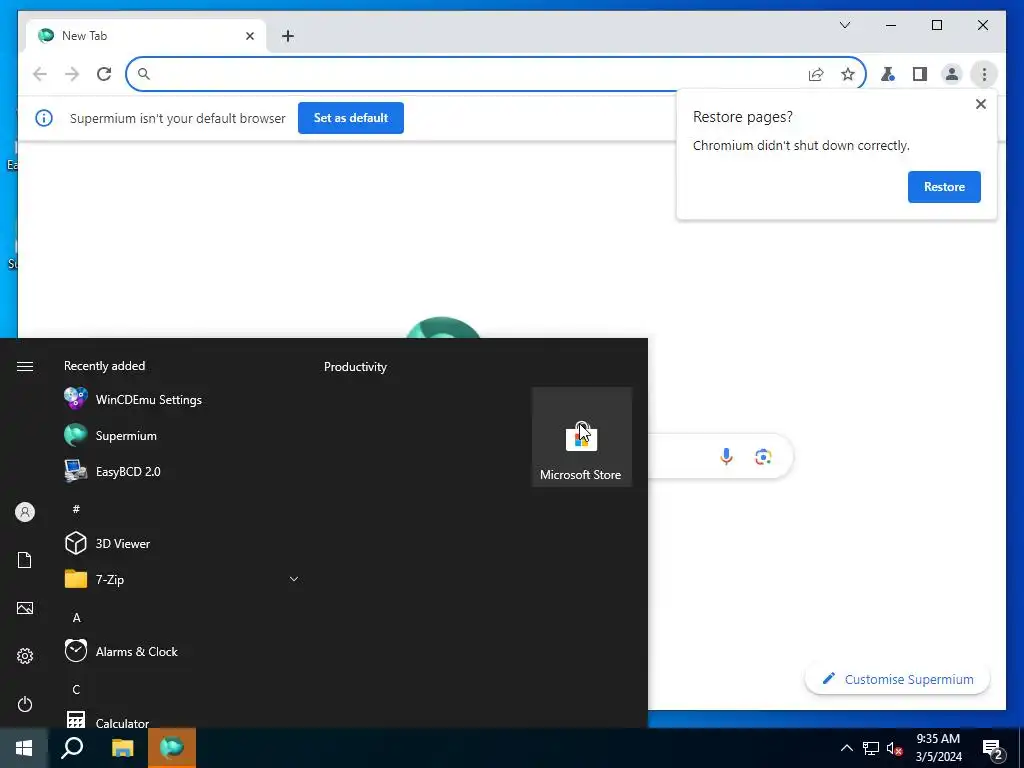The width and height of the screenshot is (1024, 768).
Task: Go forward using browser forward arrow
Action: [x=72, y=74]
